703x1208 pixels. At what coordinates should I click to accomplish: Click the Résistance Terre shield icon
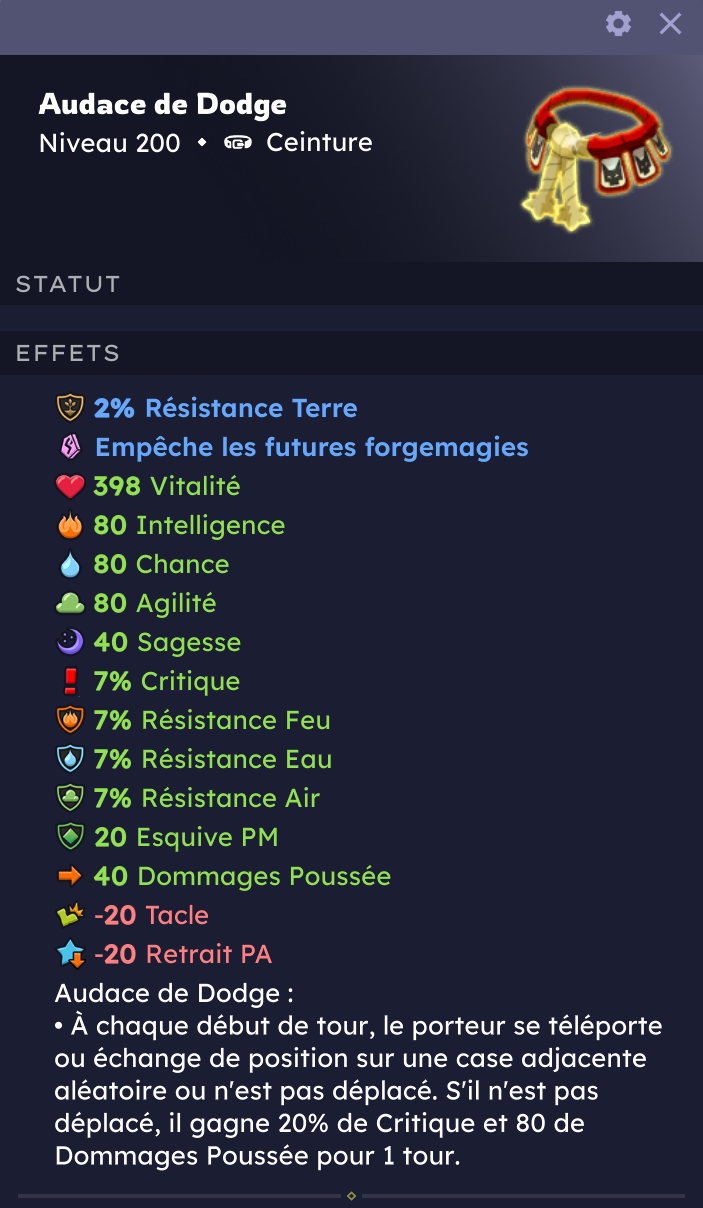pos(70,408)
